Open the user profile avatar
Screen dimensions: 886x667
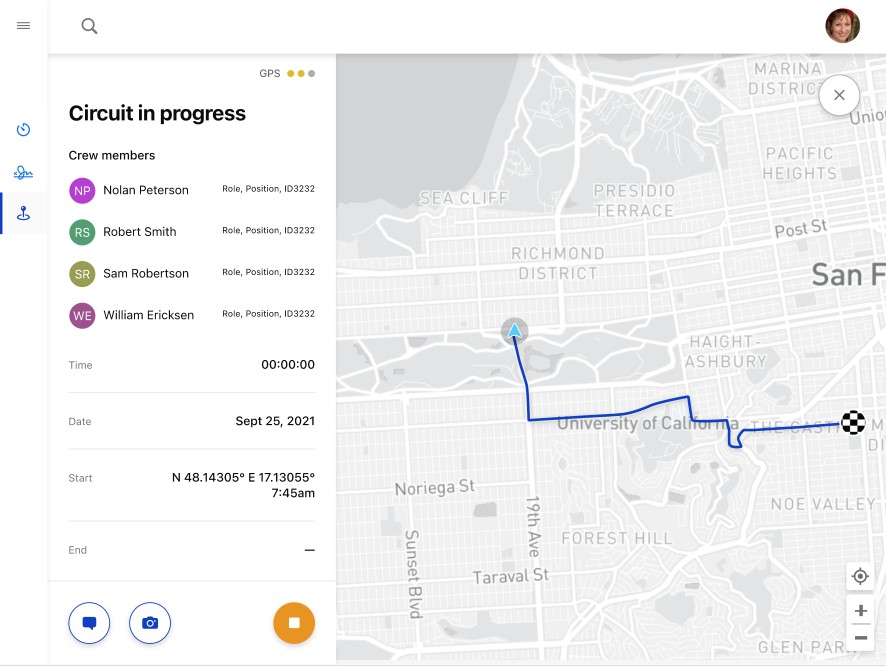tap(842, 26)
